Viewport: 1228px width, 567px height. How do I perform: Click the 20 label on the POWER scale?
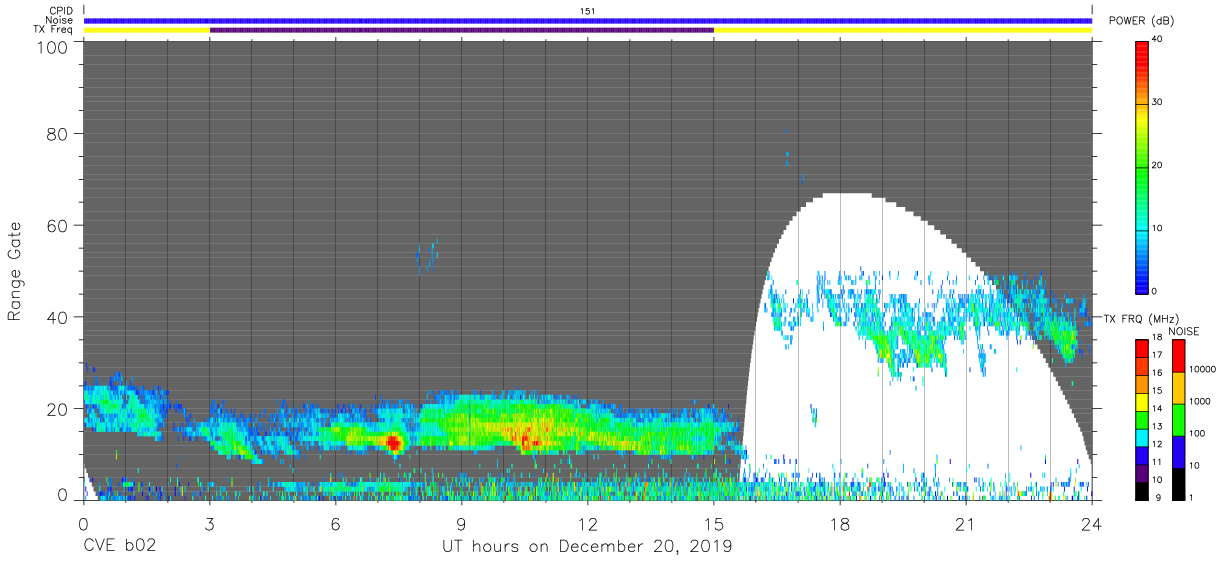[1155, 165]
